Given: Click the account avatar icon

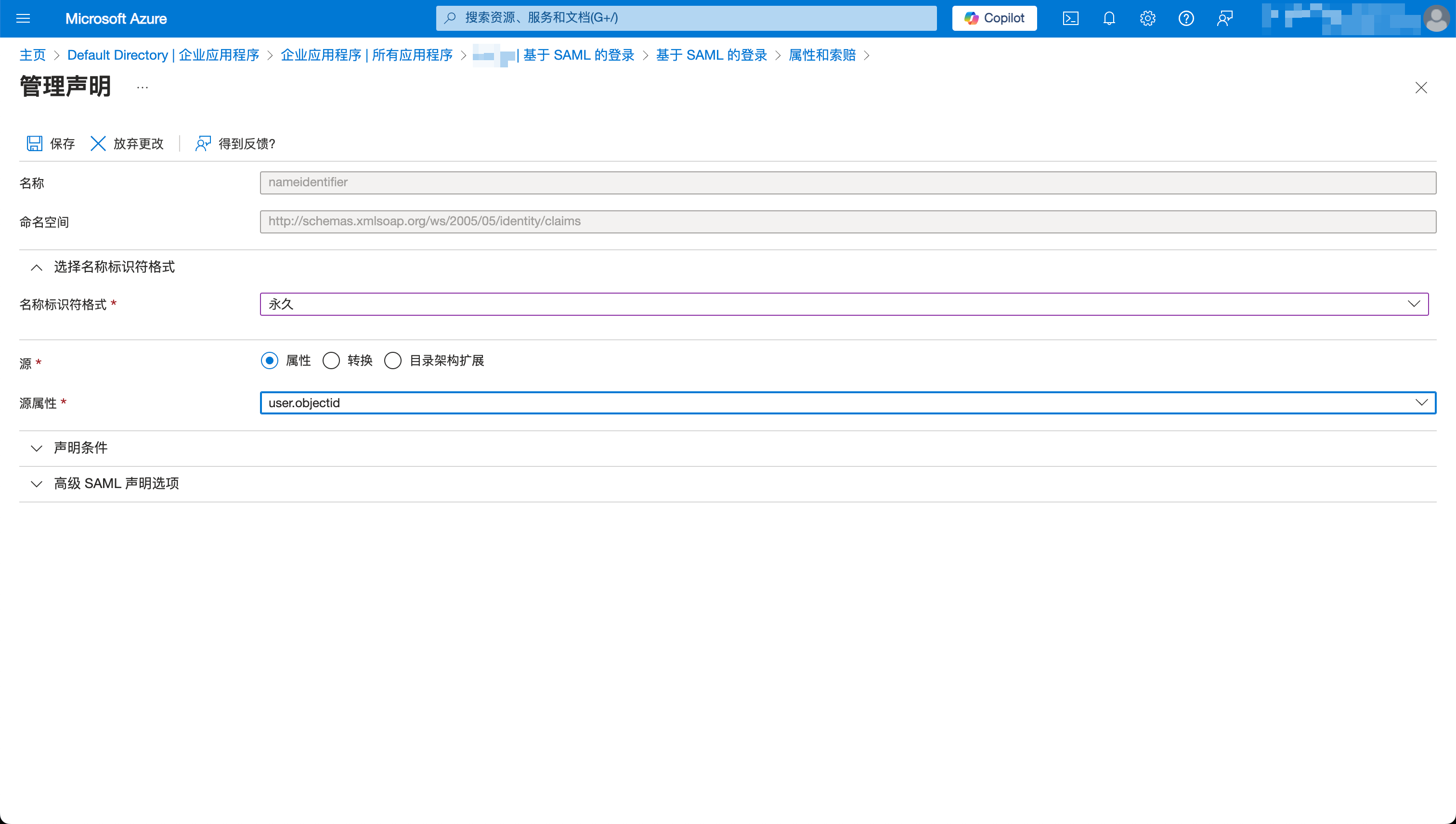Looking at the screenshot, I should pyautogui.click(x=1437, y=18).
